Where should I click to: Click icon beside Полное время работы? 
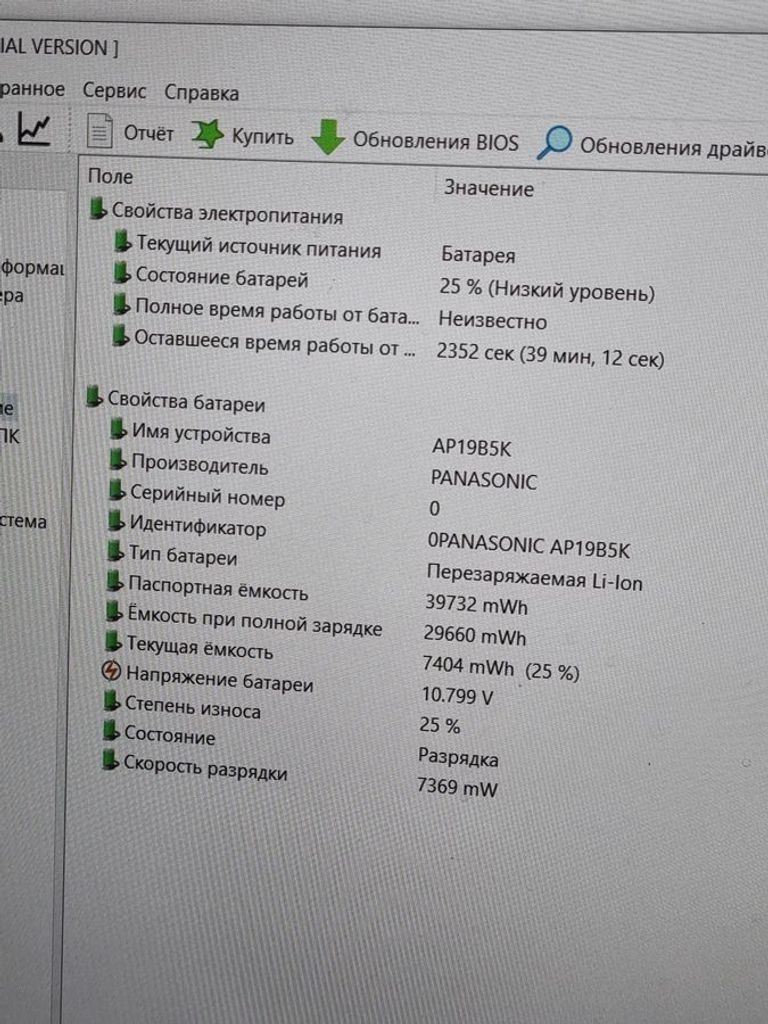pos(121,304)
